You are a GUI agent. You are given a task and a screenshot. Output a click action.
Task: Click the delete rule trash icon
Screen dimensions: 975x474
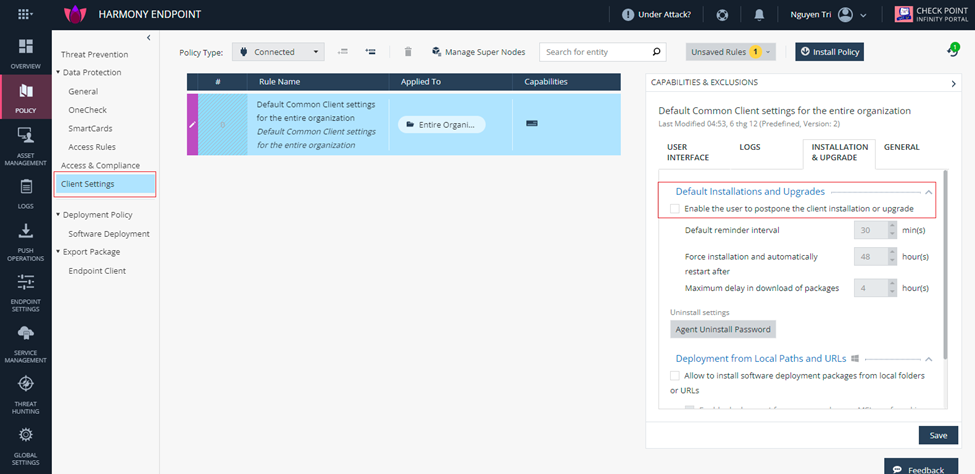tap(408, 52)
